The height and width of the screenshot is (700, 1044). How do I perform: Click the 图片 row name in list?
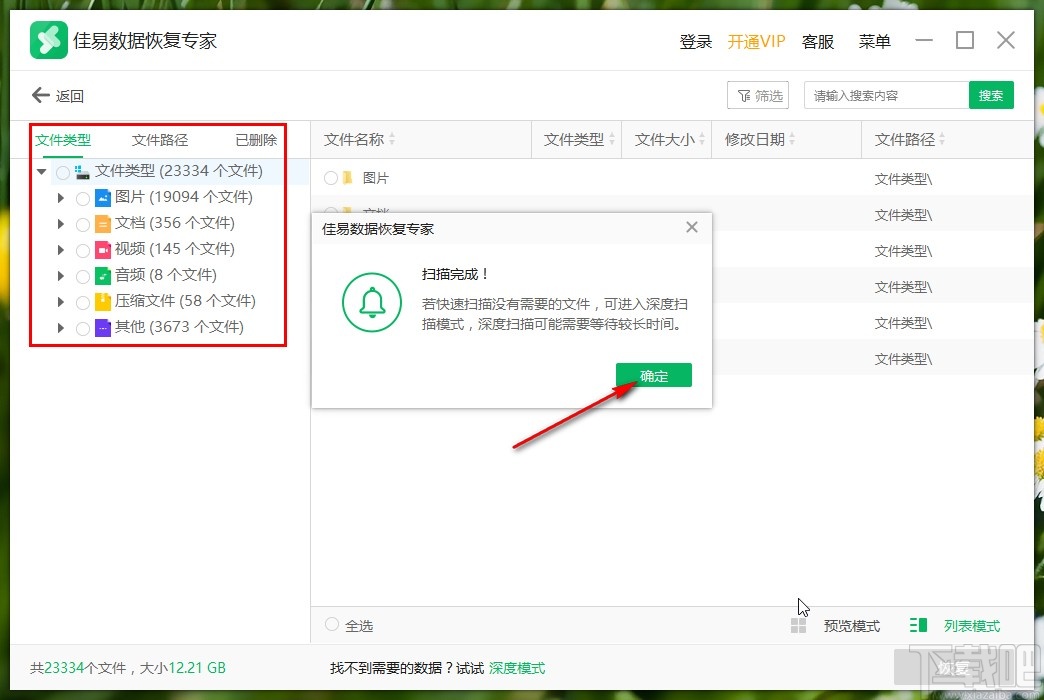(x=376, y=178)
